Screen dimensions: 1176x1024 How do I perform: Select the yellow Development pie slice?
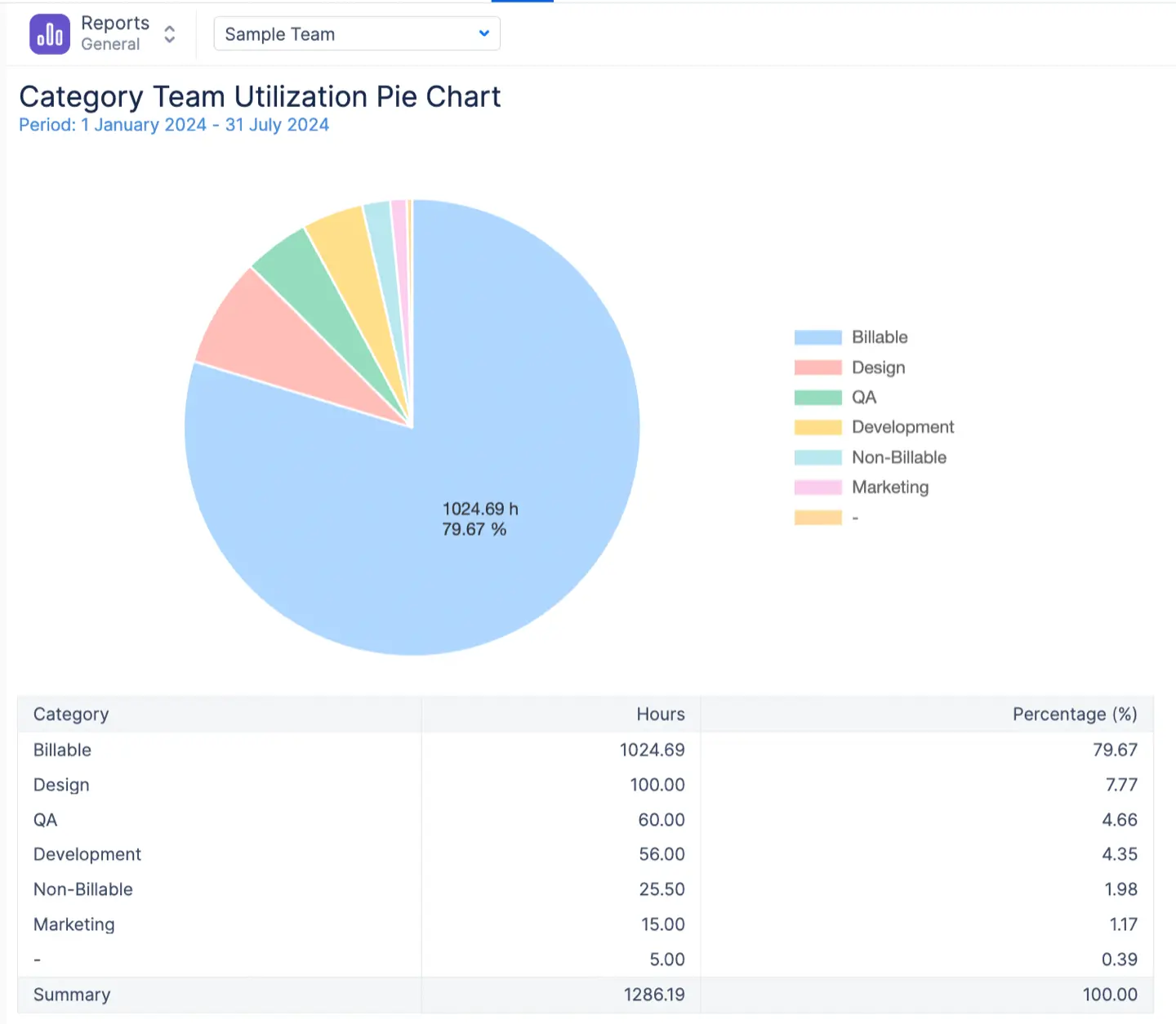(355, 261)
